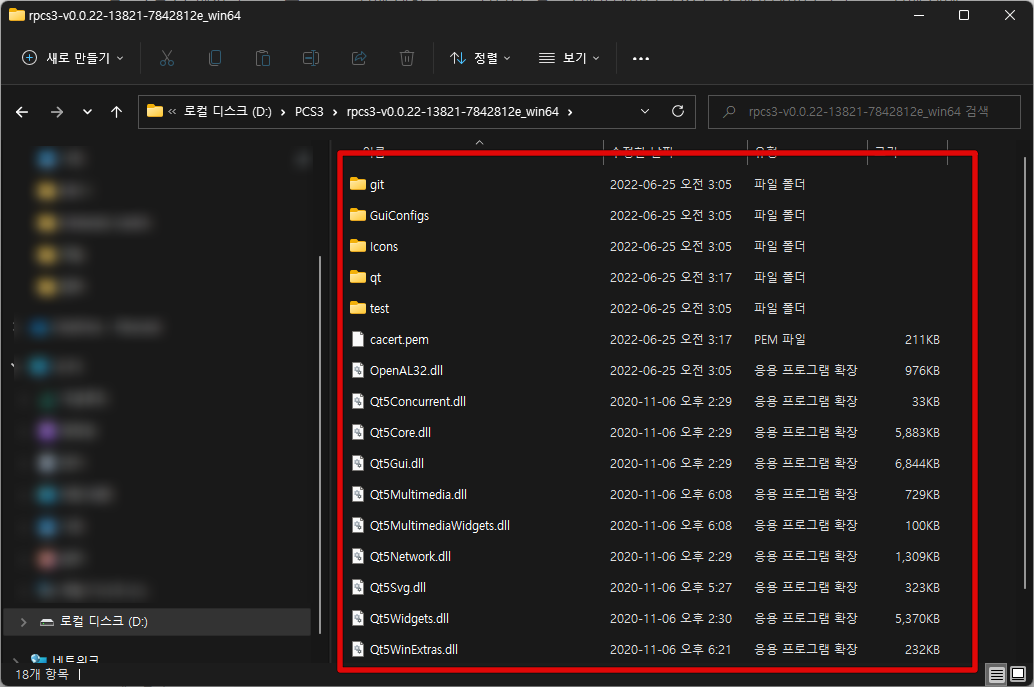This screenshot has width=1034, height=687.
Task: Select 로컬 디스크 (D:) in navigation pane
Action: pyautogui.click(x=157, y=622)
